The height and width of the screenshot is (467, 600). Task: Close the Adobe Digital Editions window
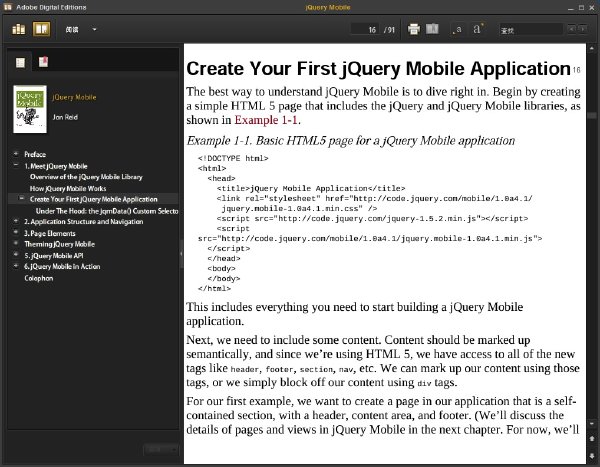592,7
